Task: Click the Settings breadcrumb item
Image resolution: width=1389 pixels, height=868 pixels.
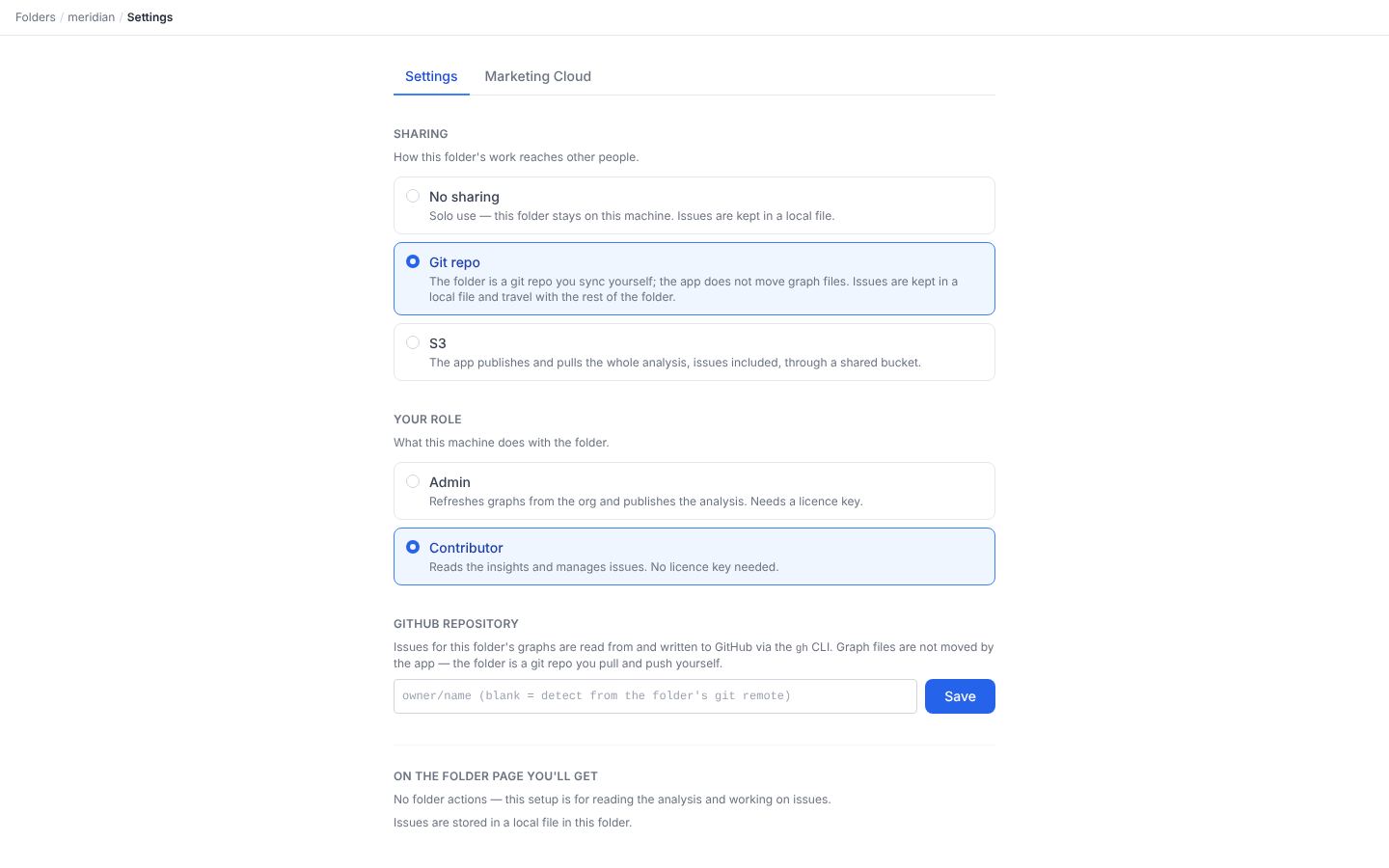Action: 150,17
